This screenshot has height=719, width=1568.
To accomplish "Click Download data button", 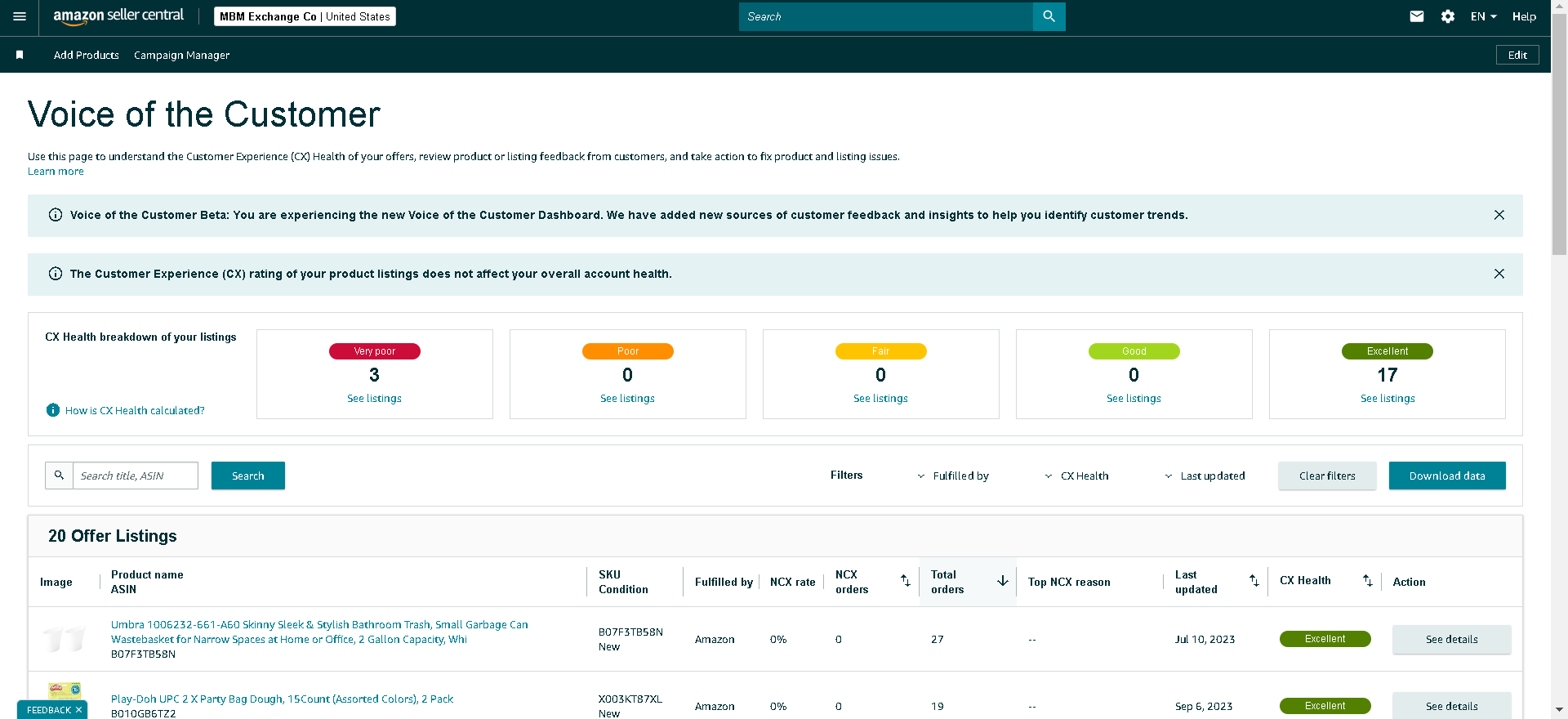I will [1447, 476].
